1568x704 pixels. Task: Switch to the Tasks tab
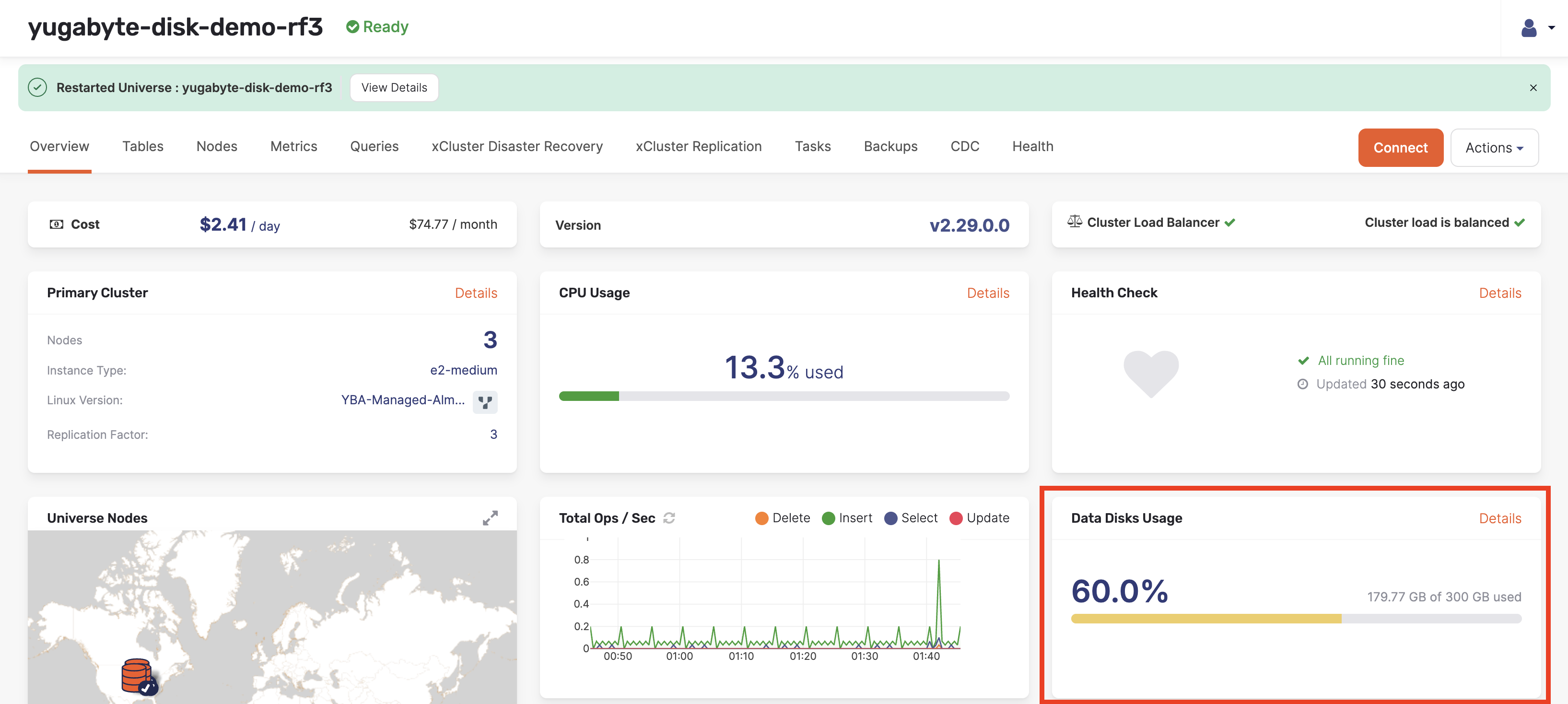[x=813, y=146]
